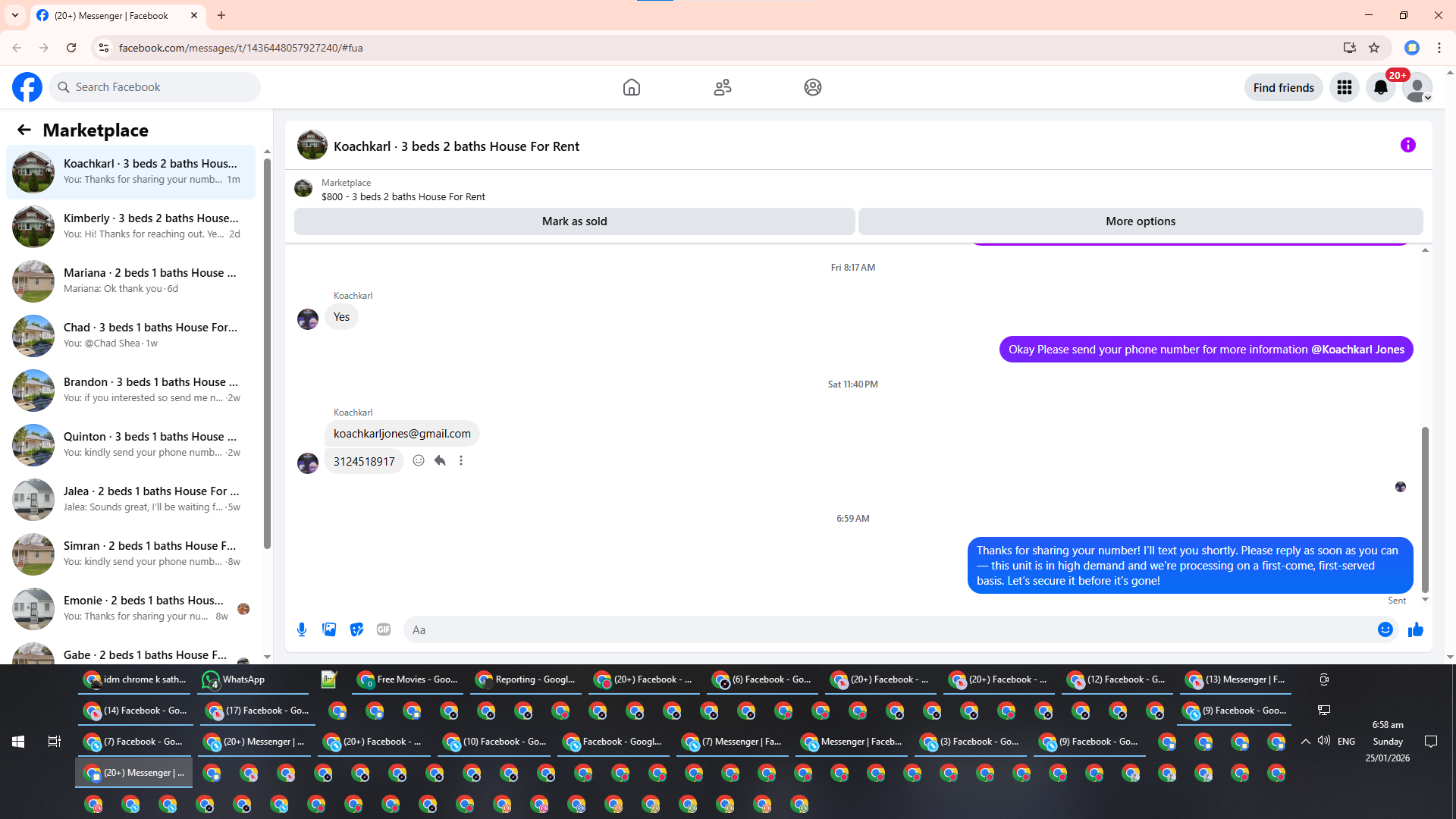Open WhatsApp from the taskbar

coord(253,679)
